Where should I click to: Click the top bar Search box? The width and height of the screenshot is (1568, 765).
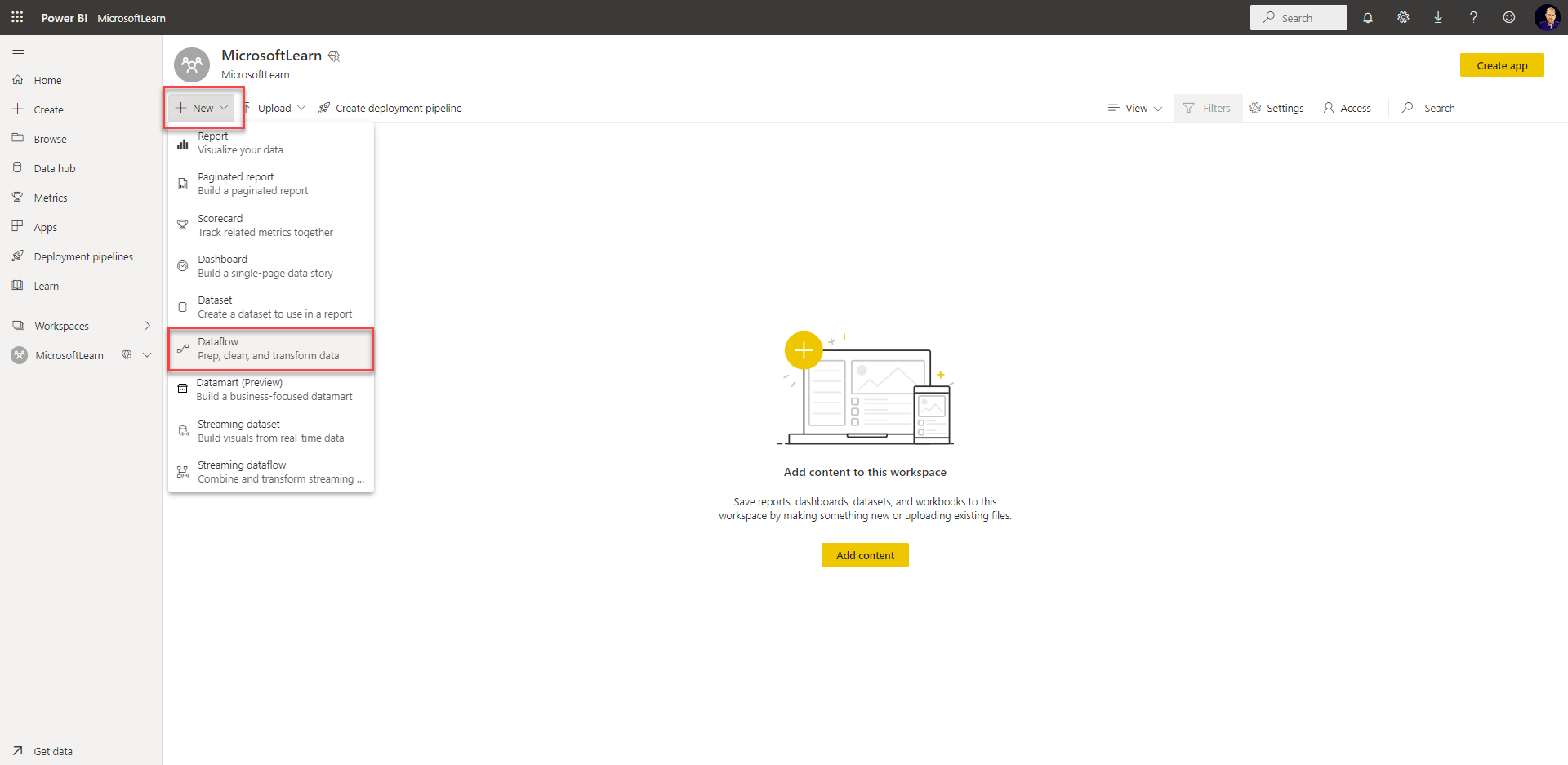click(x=1298, y=17)
